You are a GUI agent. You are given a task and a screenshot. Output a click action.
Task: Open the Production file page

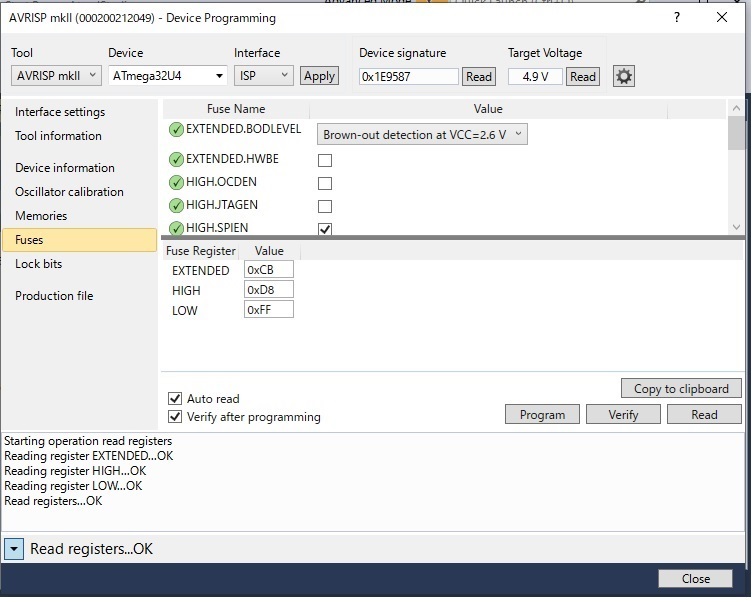click(54, 296)
